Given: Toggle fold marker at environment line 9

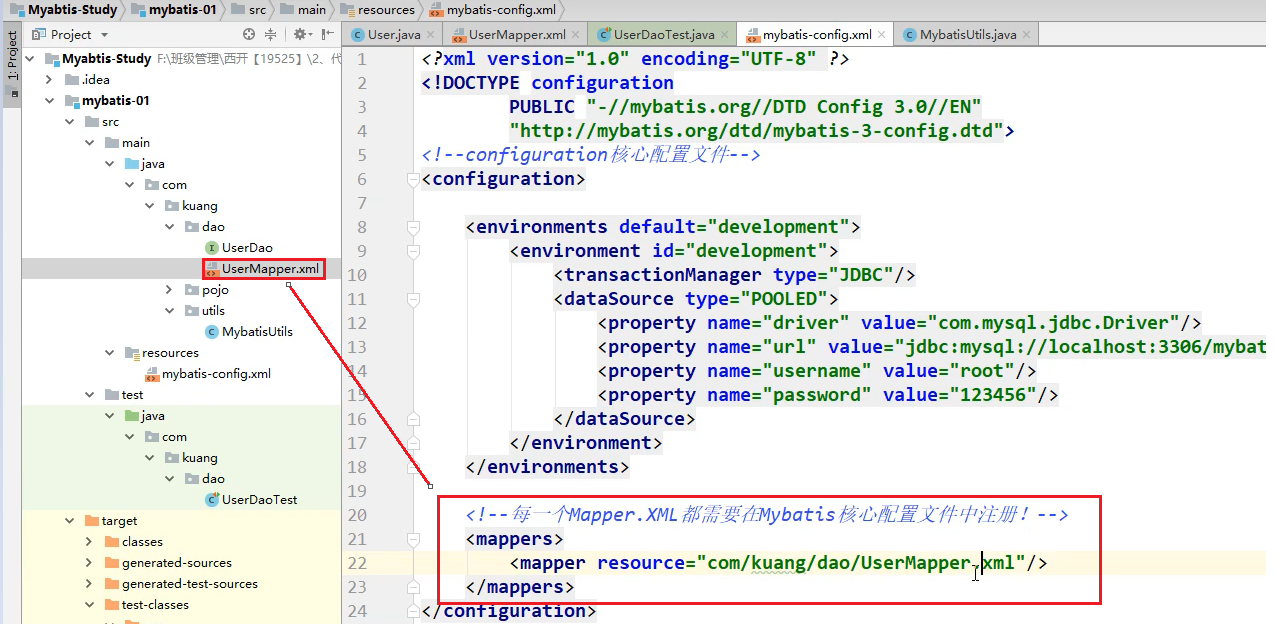Looking at the screenshot, I should pyautogui.click(x=413, y=252).
